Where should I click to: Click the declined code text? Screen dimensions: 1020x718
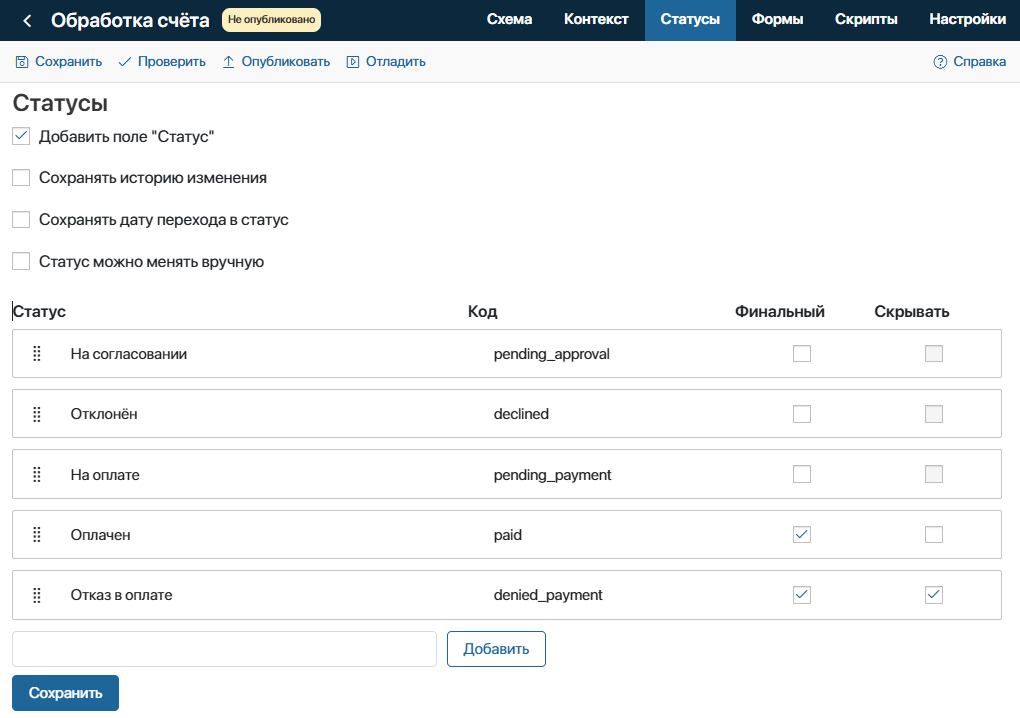coord(521,414)
